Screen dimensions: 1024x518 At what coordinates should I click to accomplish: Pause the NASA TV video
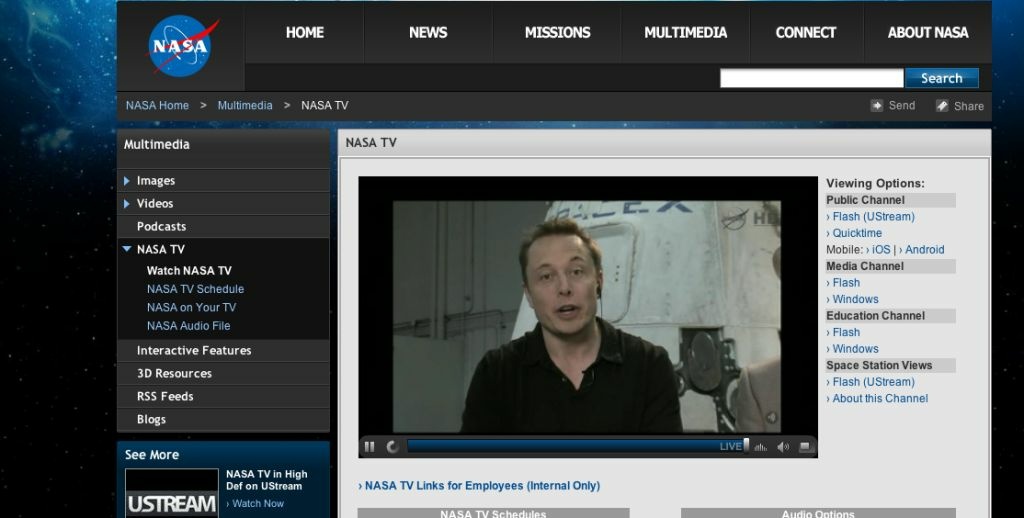(x=370, y=447)
